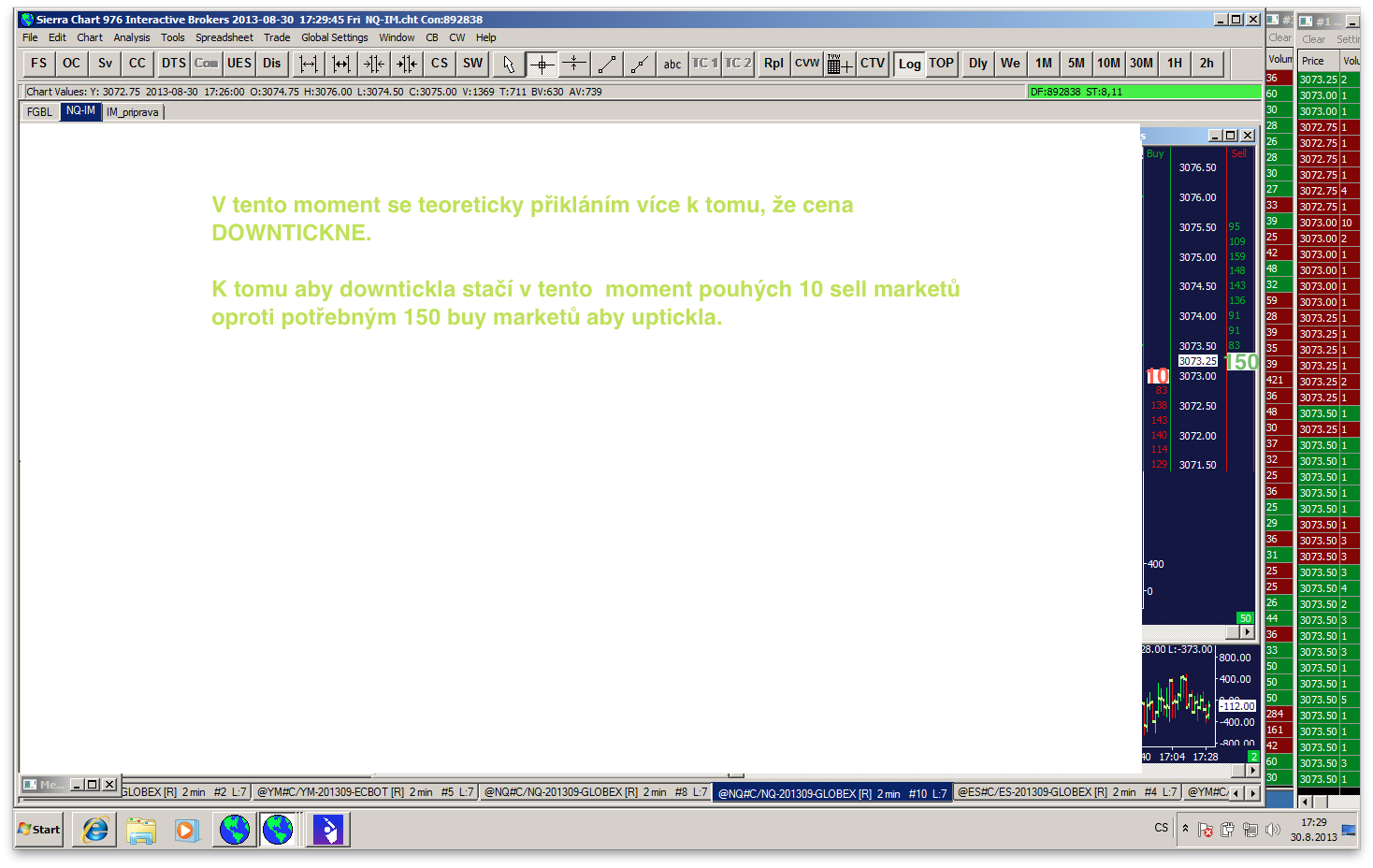Viewport: 1373px width, 868px height.
Task: Launch Internet Explorer from taskbar
Action: tap(95, 830)
